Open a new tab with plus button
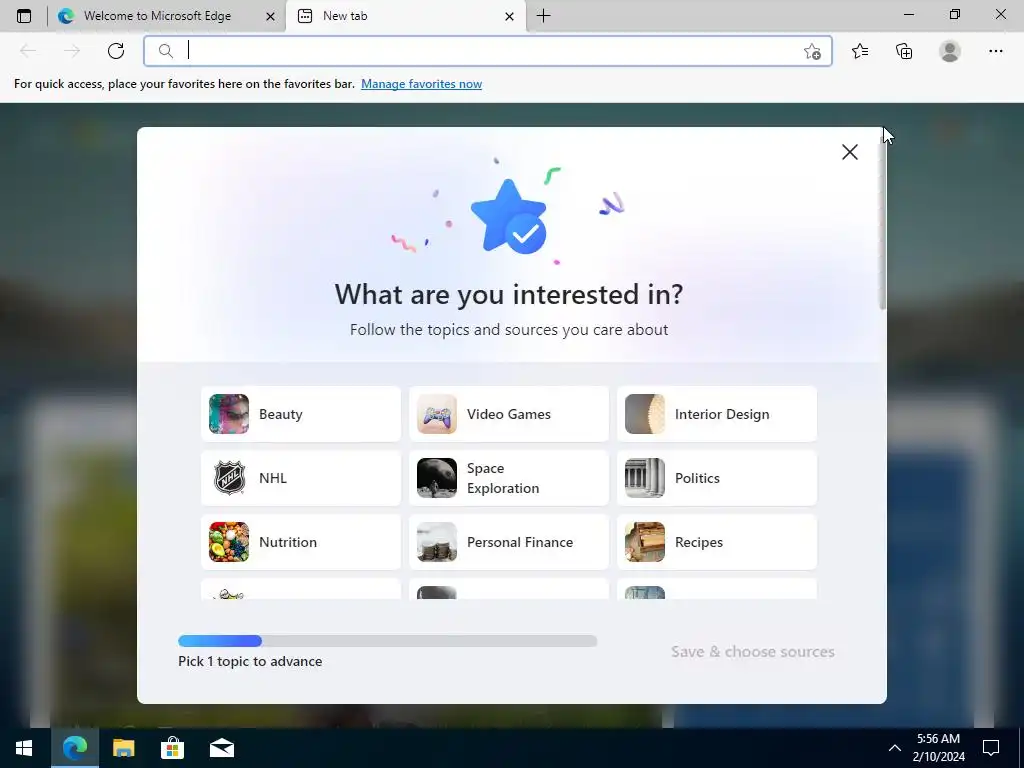Image resolution: width=1024 pixels, height=768 pixels. point(543,16)
